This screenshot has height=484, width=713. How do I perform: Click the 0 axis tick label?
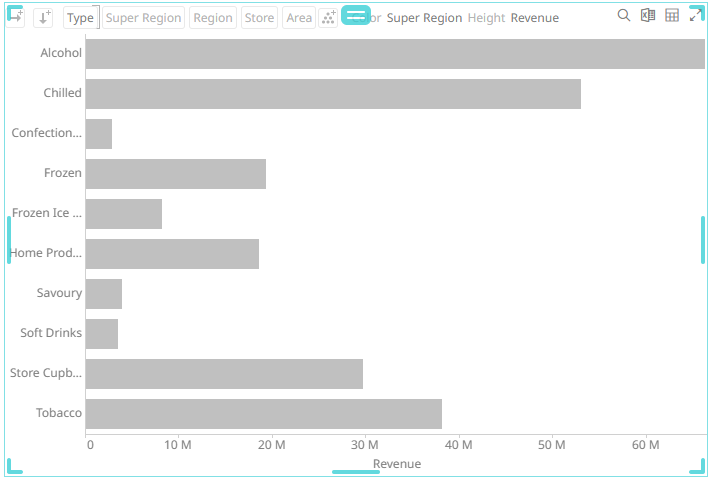point(90,445)
